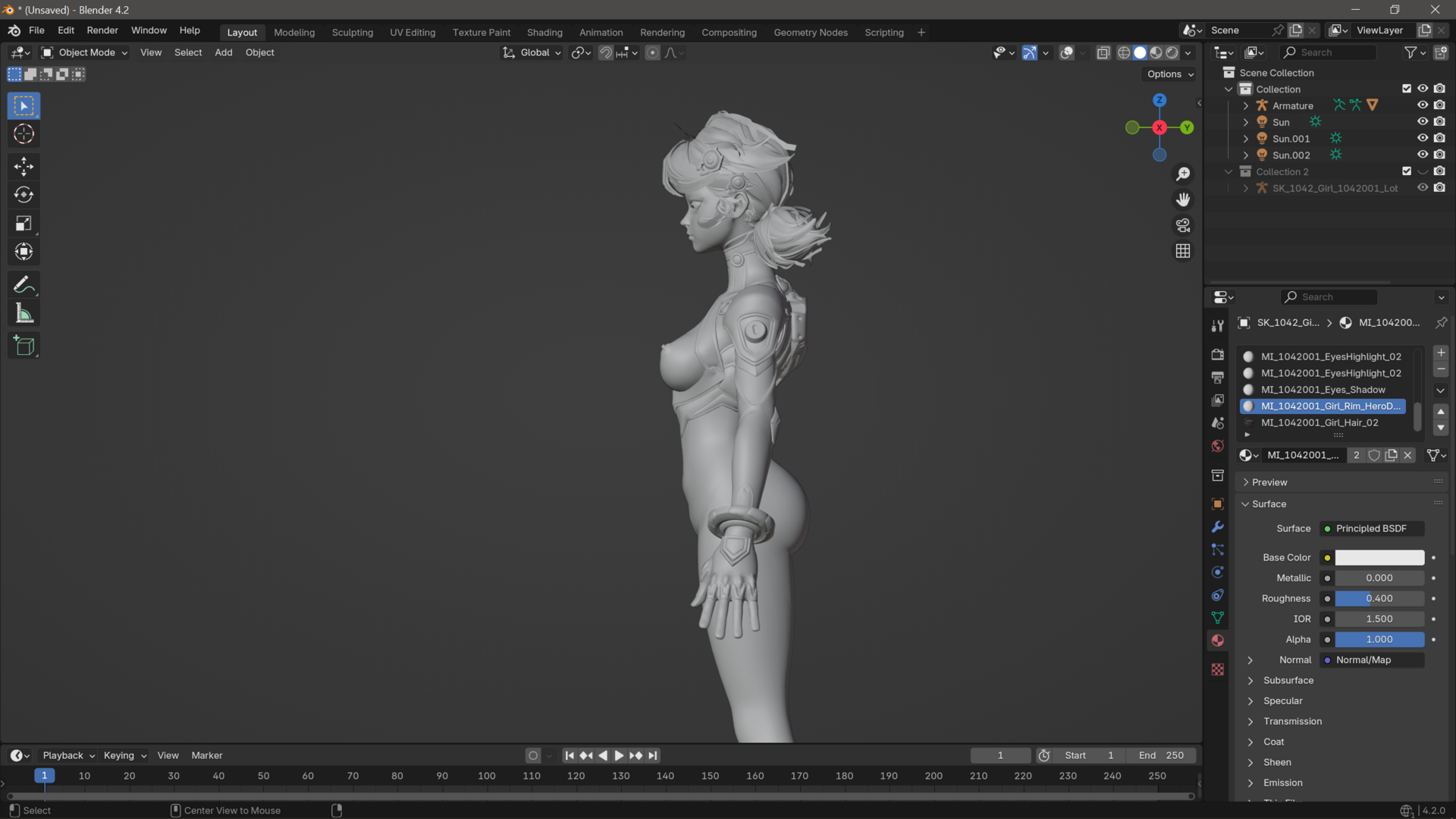
Task: Toggle proportional editing
Action: pyautogui.click(x=652, y=52)
